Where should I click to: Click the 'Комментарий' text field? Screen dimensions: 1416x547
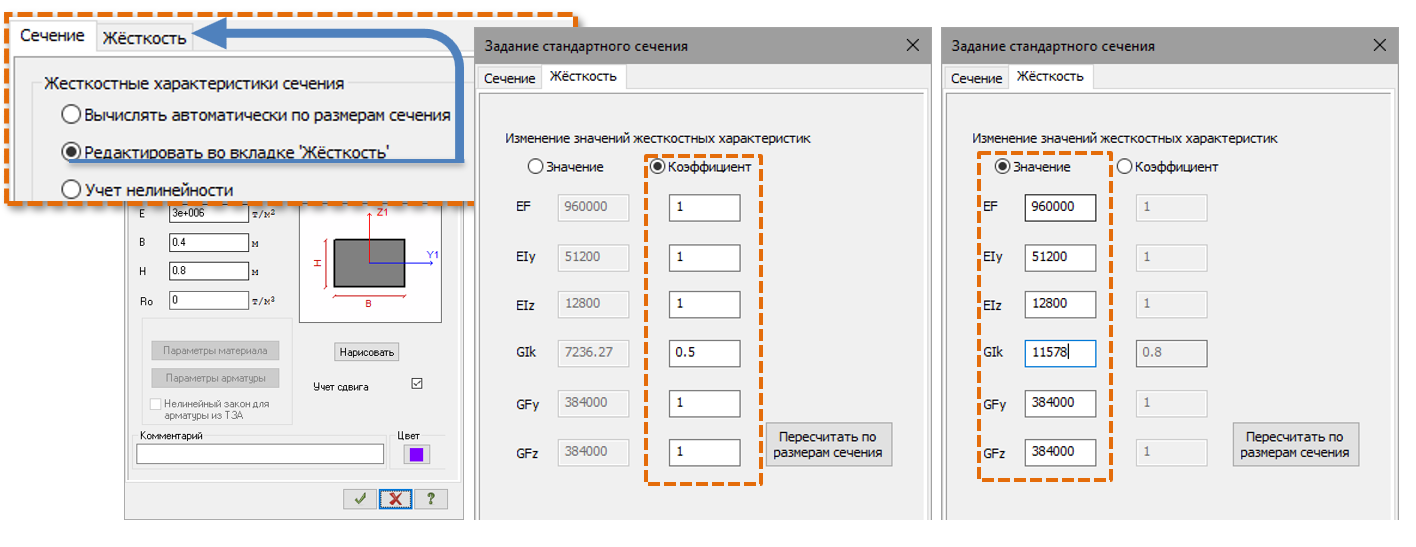click(260, 455)
